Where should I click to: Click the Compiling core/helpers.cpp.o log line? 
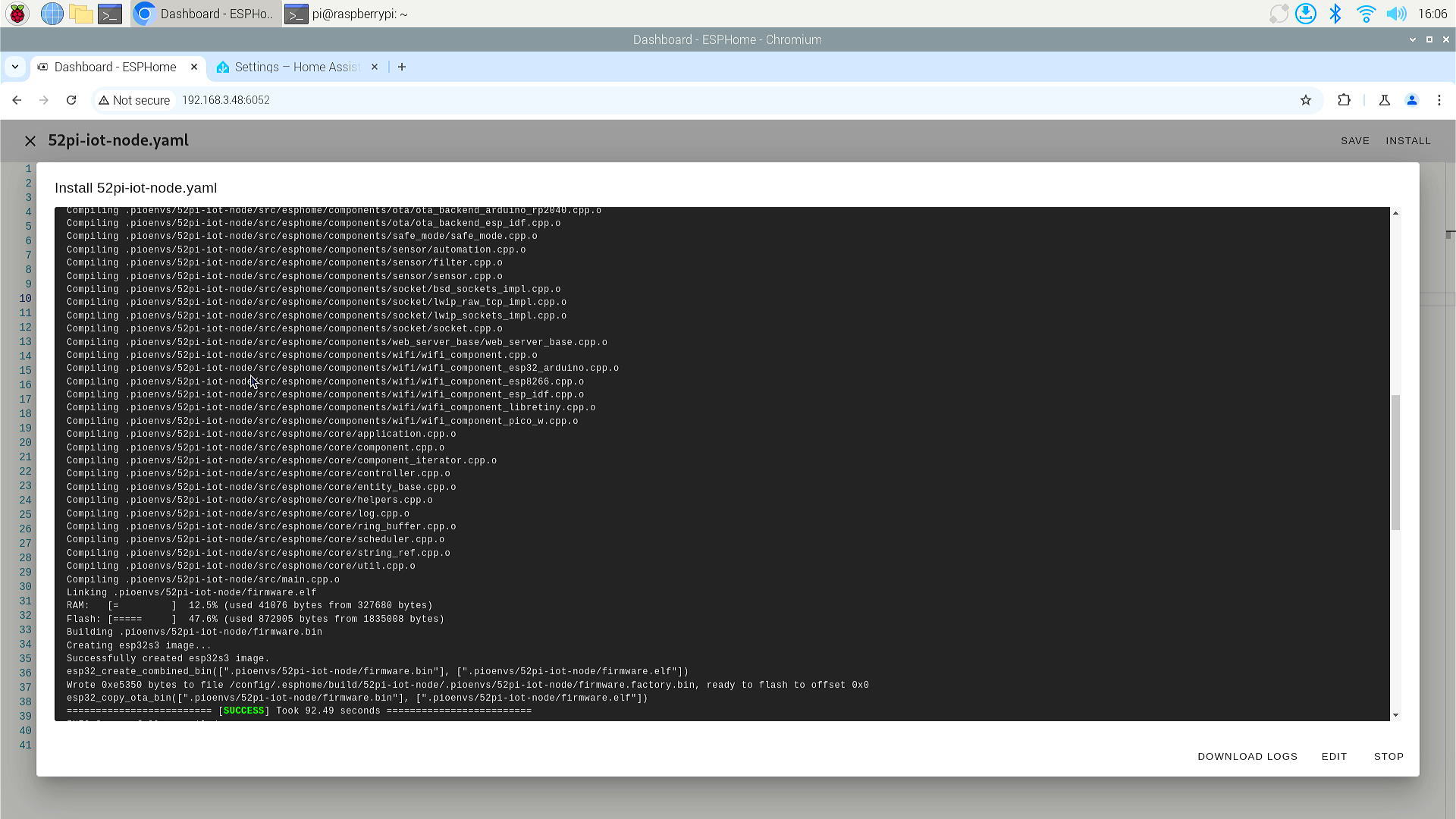pyautogui.click(x=249, y=500)
